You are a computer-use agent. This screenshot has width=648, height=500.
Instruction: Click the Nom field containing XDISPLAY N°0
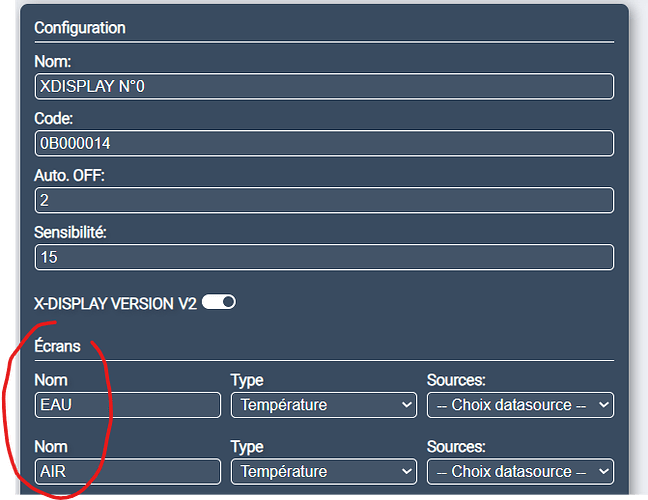click(x=323, y=87)
